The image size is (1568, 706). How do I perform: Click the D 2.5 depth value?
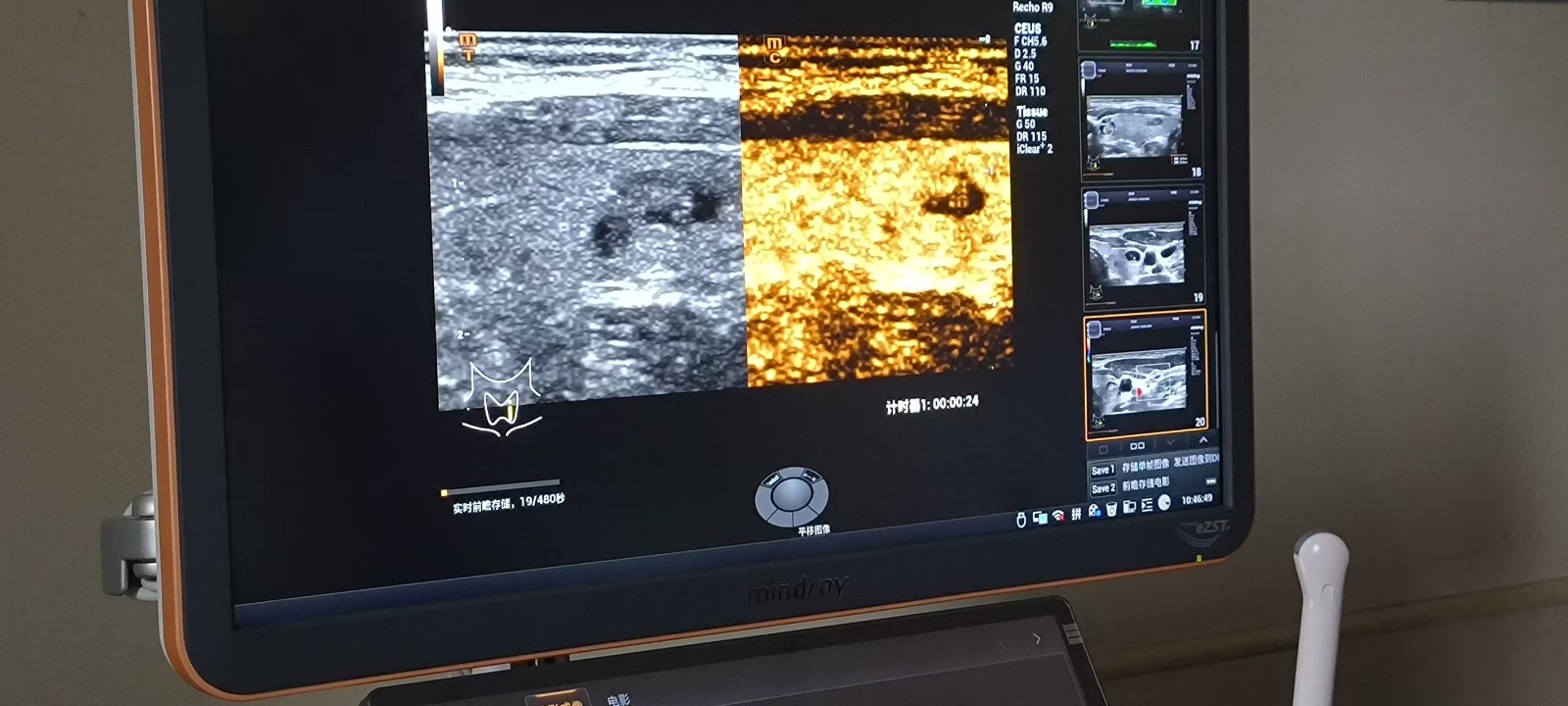point(1025,54)
